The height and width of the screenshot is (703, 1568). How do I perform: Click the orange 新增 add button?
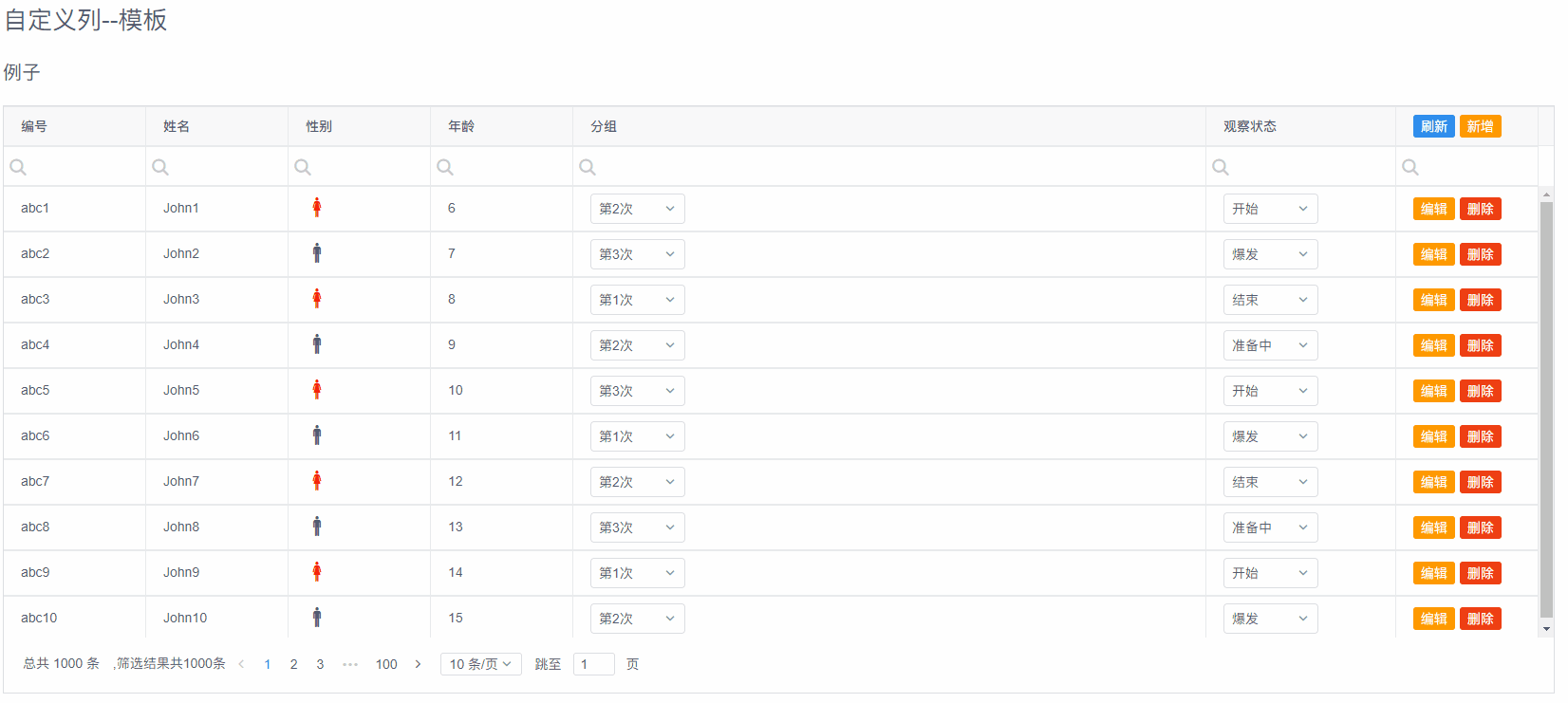(1481, 126)
